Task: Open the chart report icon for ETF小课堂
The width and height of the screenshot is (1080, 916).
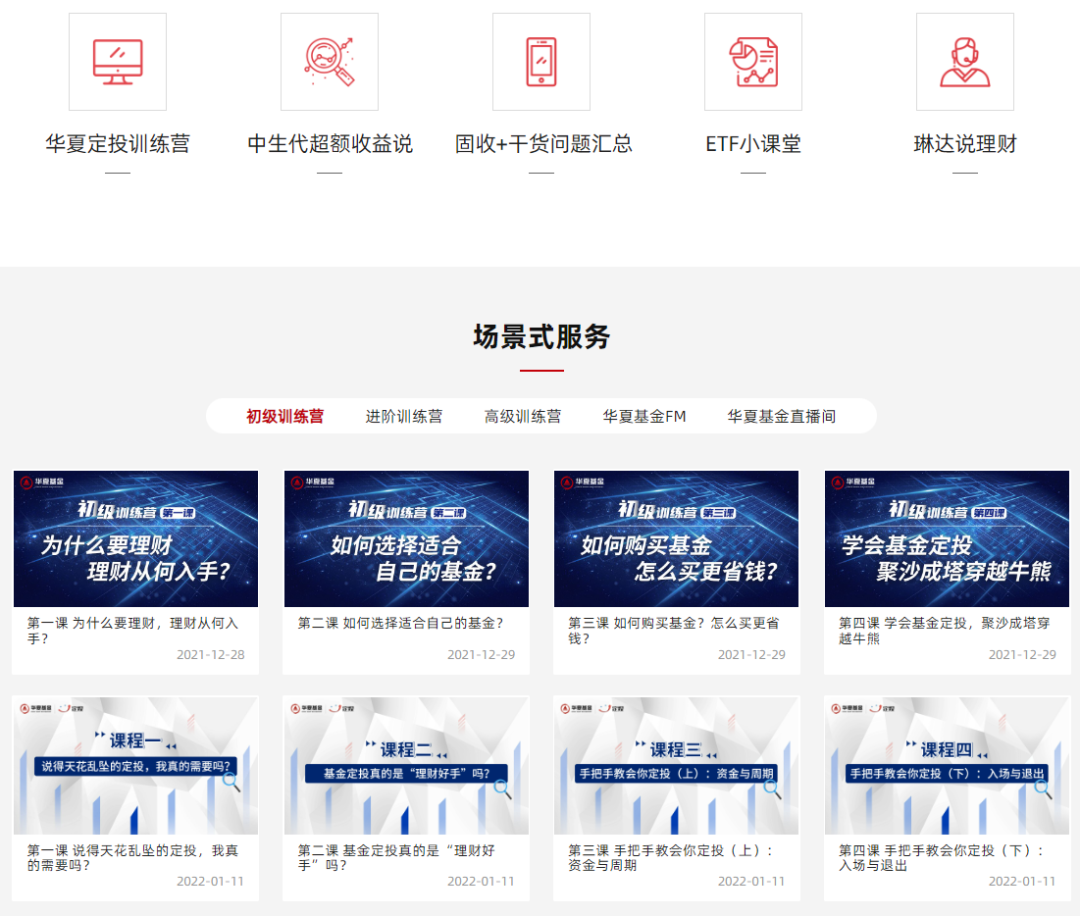Action: pyautogui.click(x=753, y=62)
